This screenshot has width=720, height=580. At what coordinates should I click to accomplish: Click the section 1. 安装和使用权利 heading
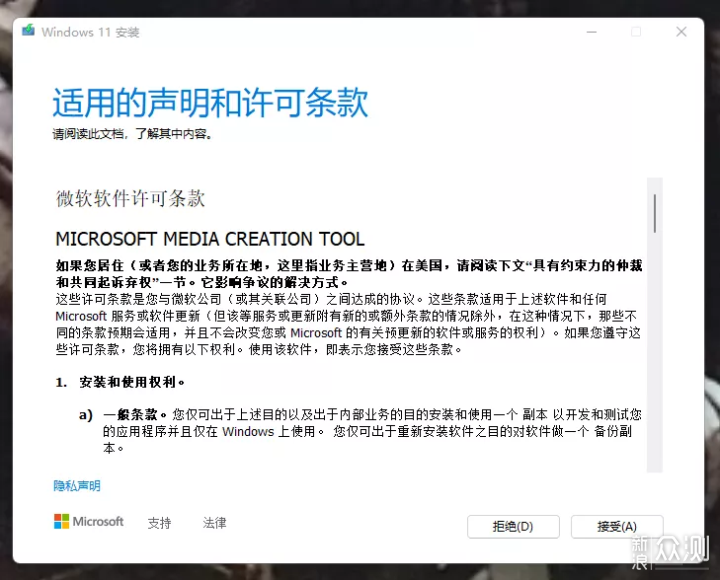tap(120, 382)
